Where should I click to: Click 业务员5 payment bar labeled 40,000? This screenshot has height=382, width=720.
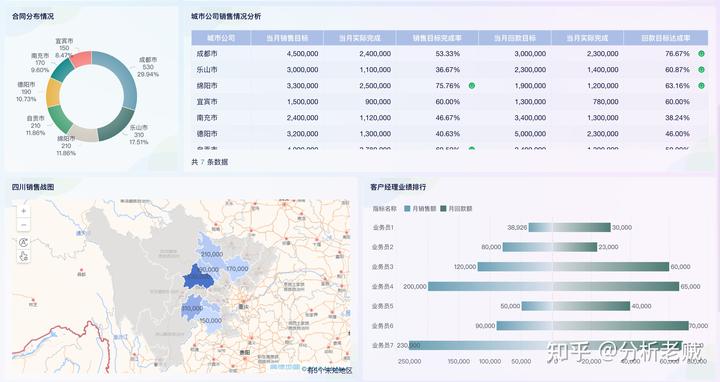(591, 306)
